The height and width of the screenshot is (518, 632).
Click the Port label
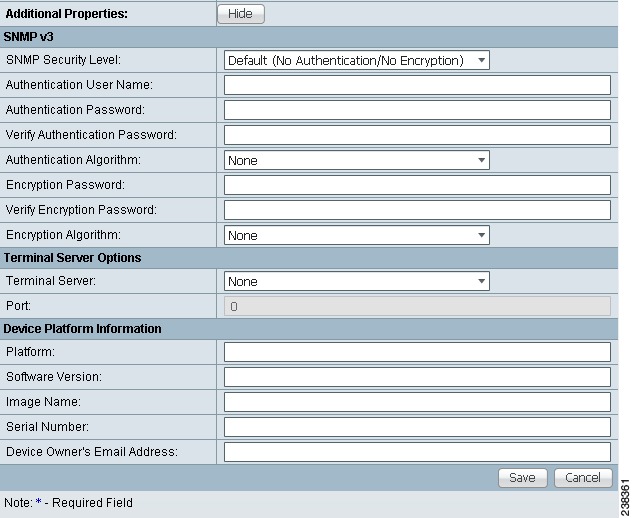18,306
